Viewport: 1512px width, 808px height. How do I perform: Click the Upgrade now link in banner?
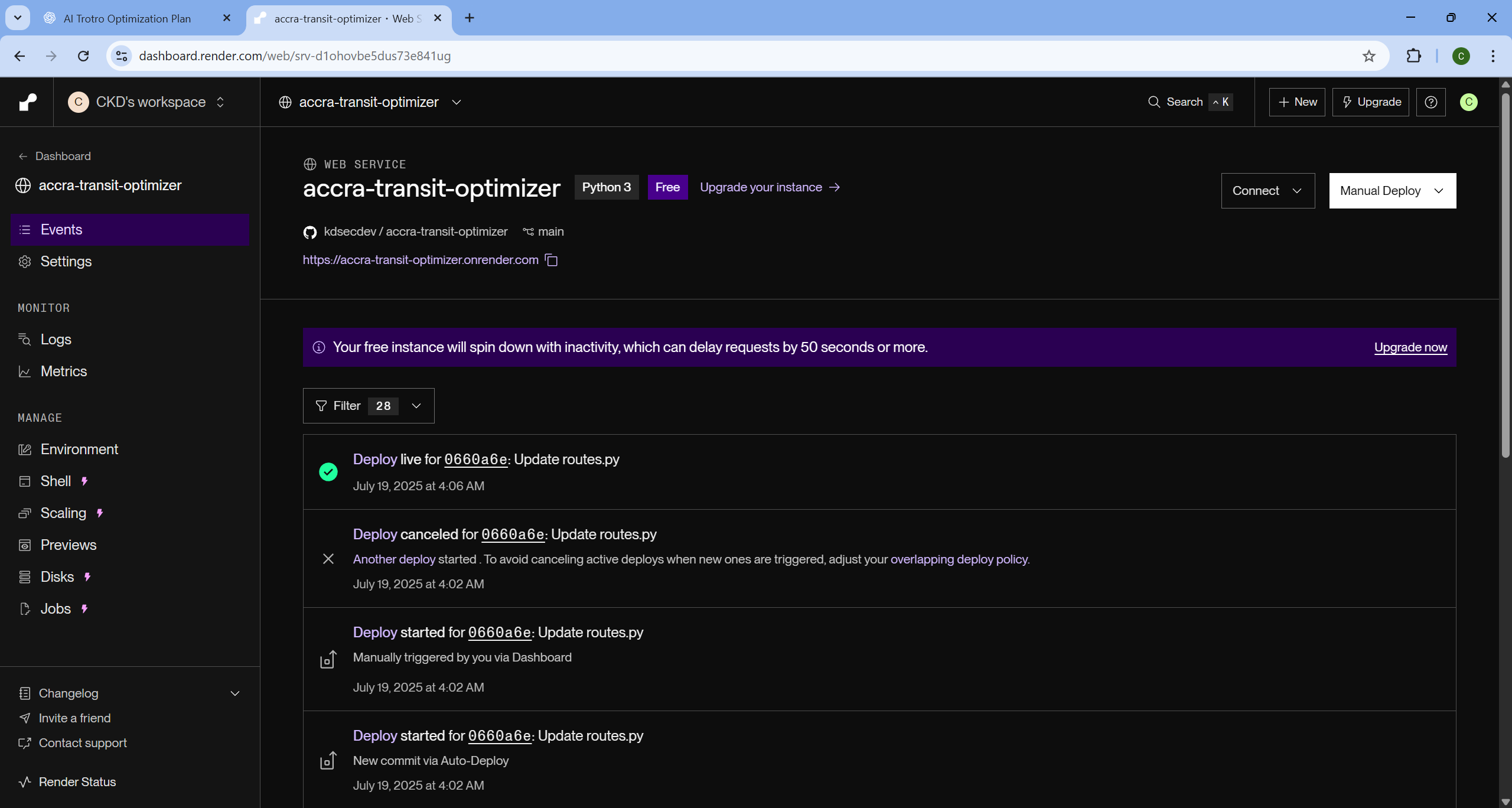click(x=1410, y=347)
